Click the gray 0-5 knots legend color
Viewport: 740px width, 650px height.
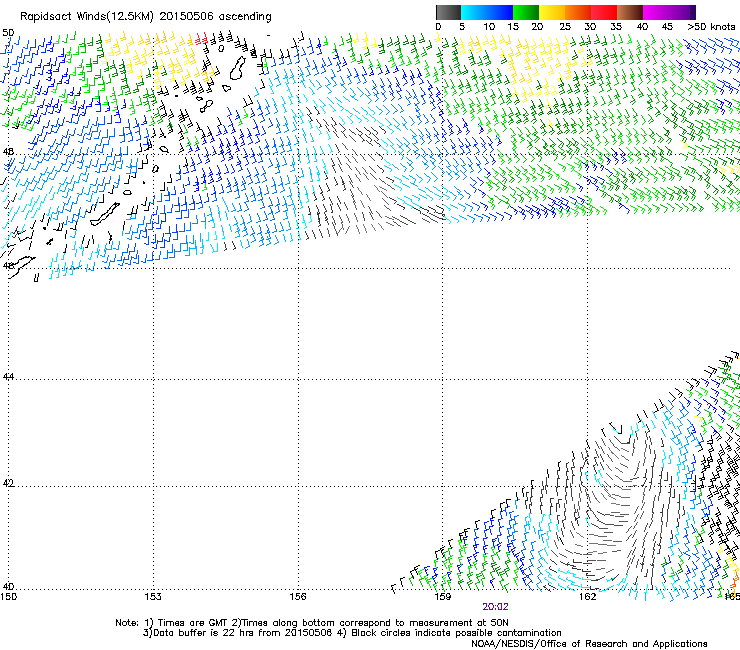pos(448,12)
